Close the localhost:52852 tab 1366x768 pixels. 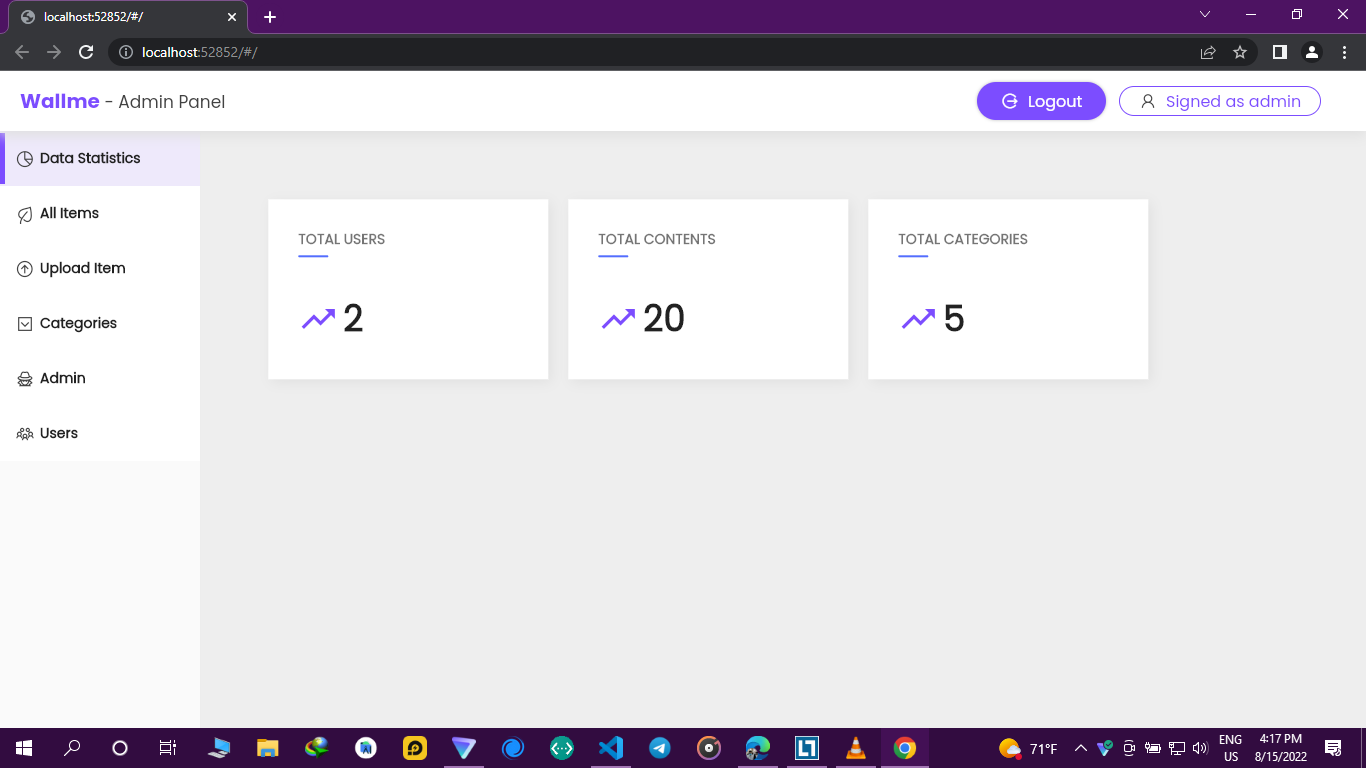(x=232, y=17)
